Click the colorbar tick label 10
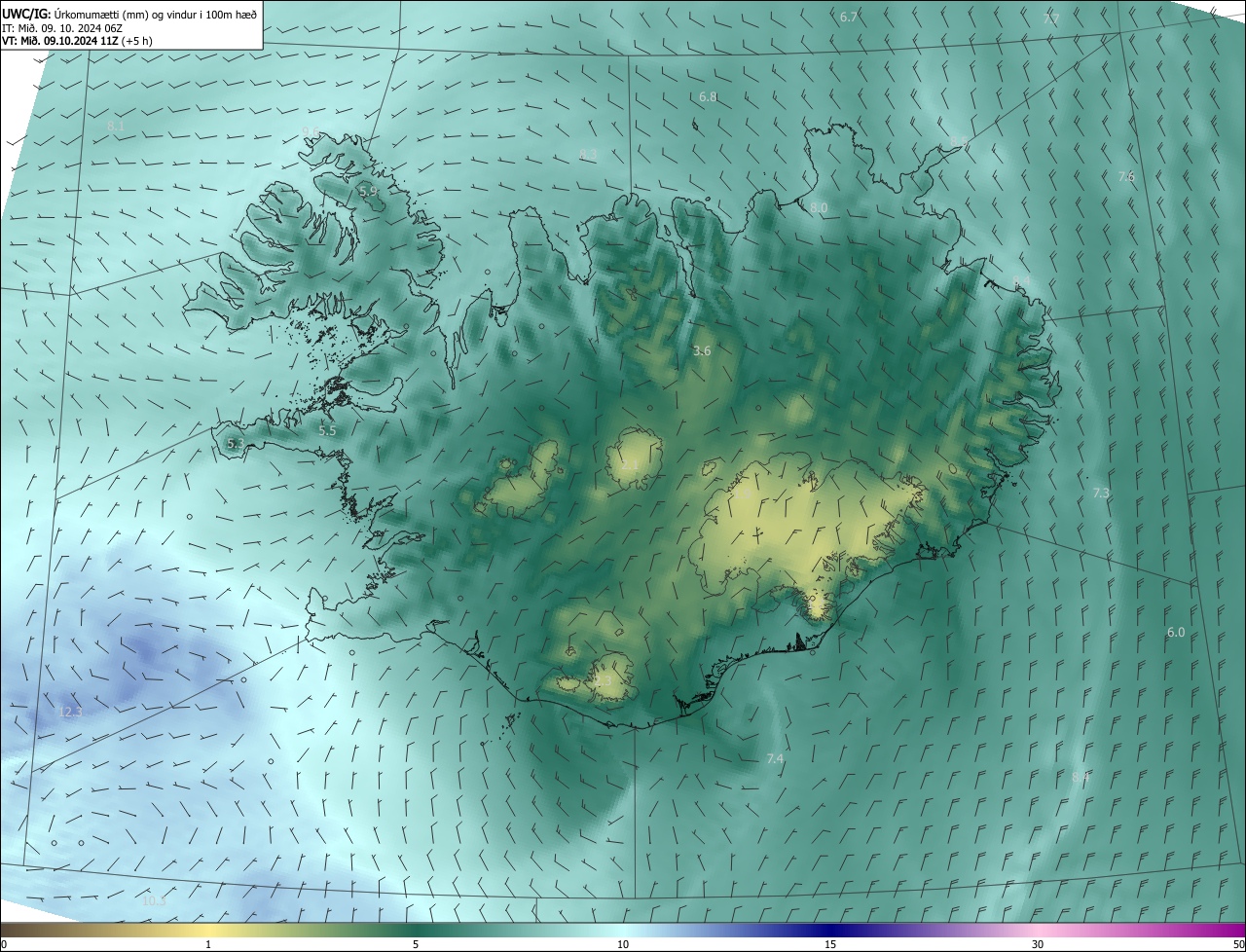This screenshot has height=952, width=1246. (623, 945)
